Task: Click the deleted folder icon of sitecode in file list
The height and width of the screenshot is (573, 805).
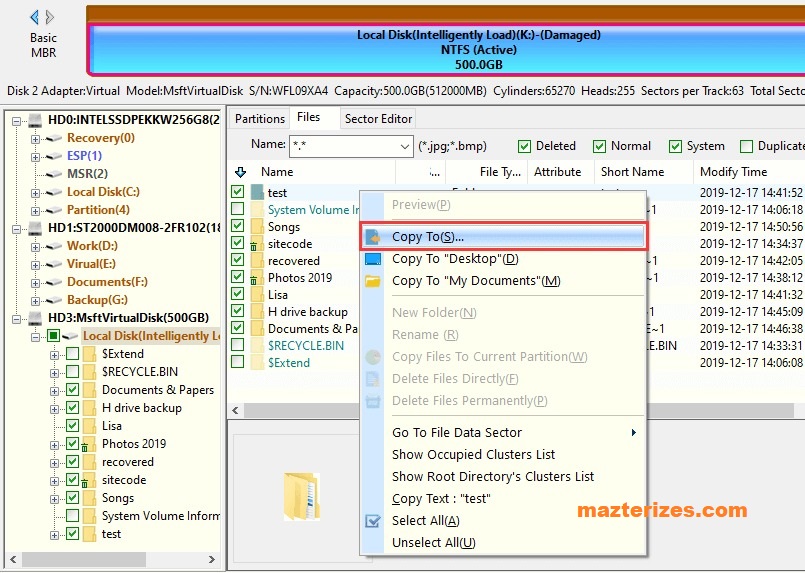Action: pos(257,243)
